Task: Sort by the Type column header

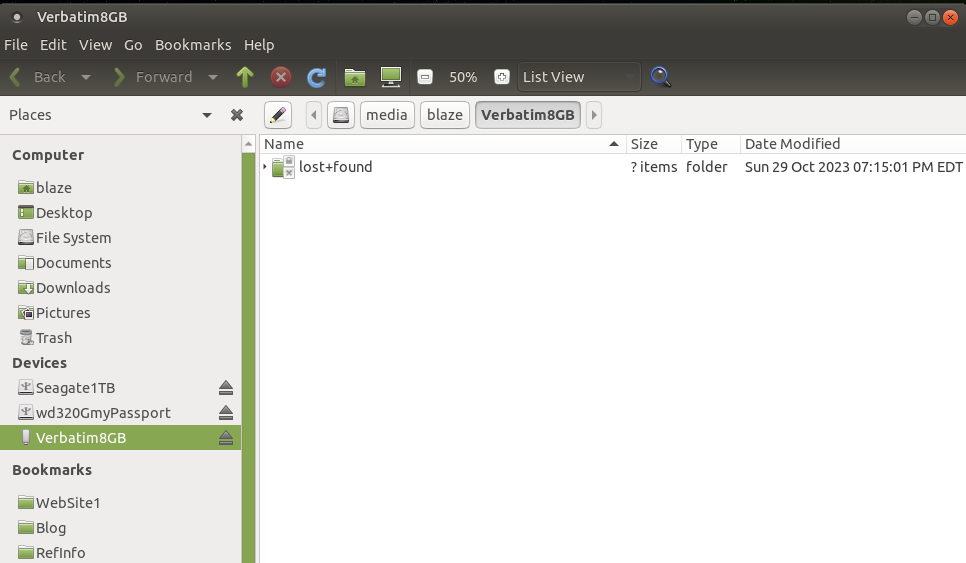Action: tap(710, 144)
